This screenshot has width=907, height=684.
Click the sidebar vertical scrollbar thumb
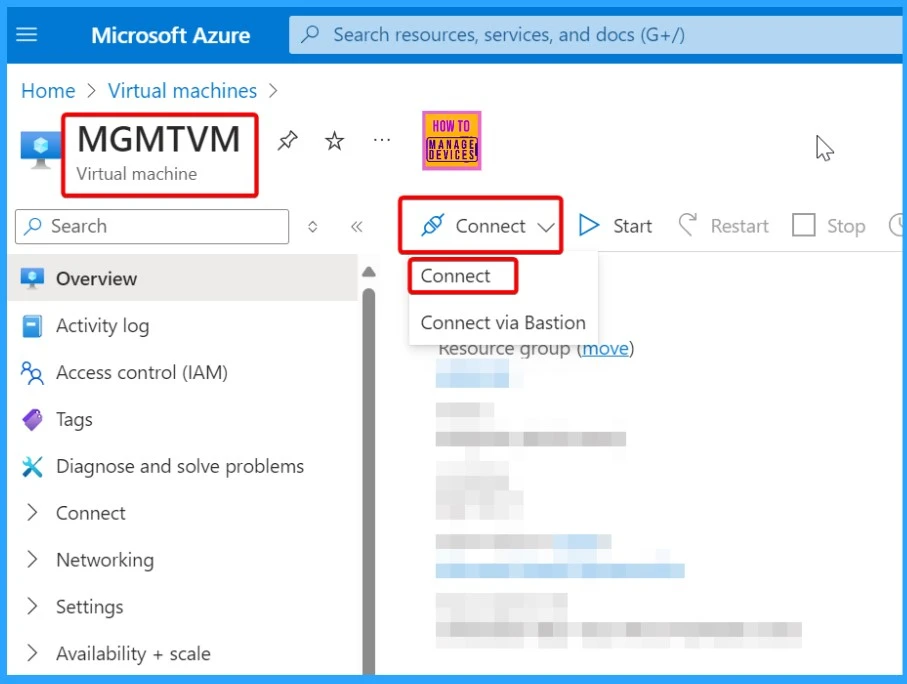tap(368, 481)
